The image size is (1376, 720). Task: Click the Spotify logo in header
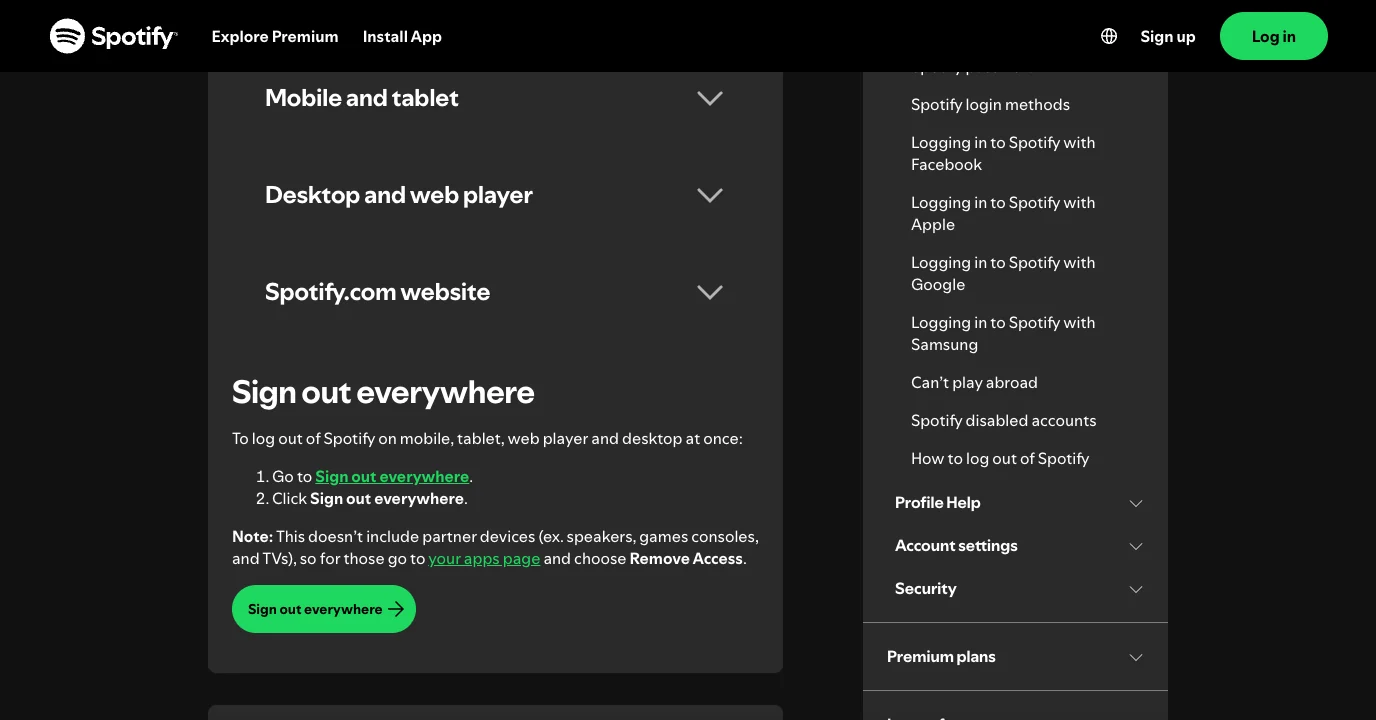pyautogui.click(x=114, y=36)
